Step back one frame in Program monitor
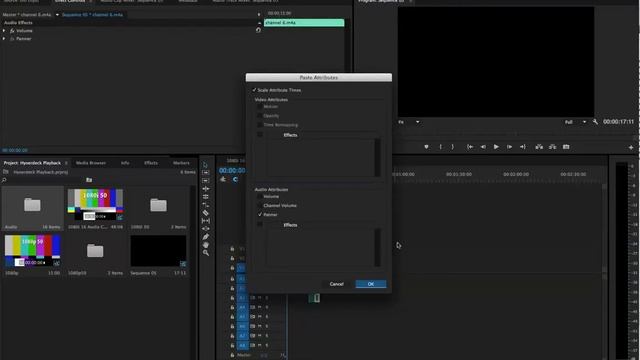Image resolution: width=640 pixels, height=360 pixels. (483, 147)
